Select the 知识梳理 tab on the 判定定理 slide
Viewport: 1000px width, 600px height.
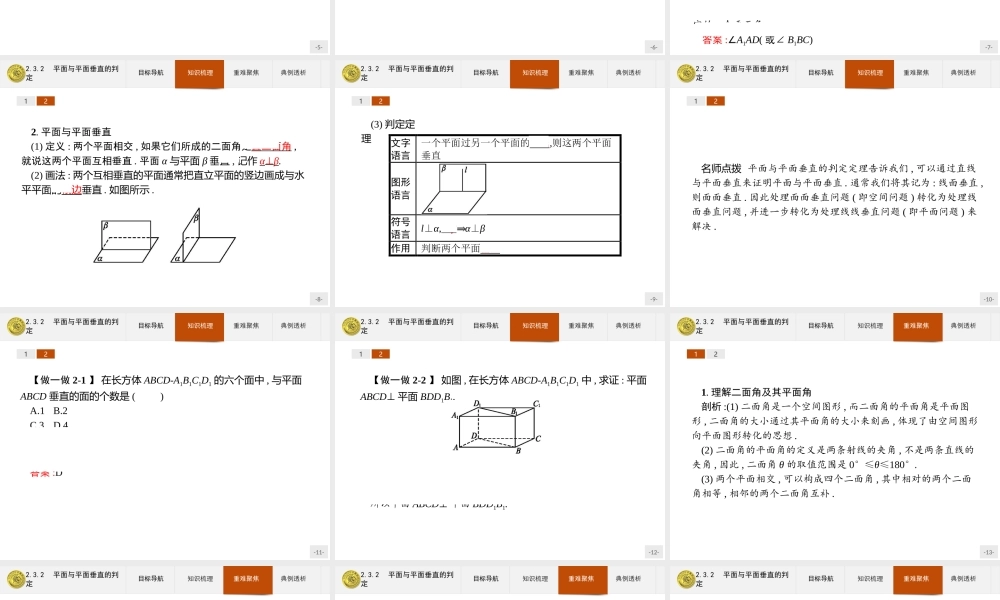pos(533,72)
